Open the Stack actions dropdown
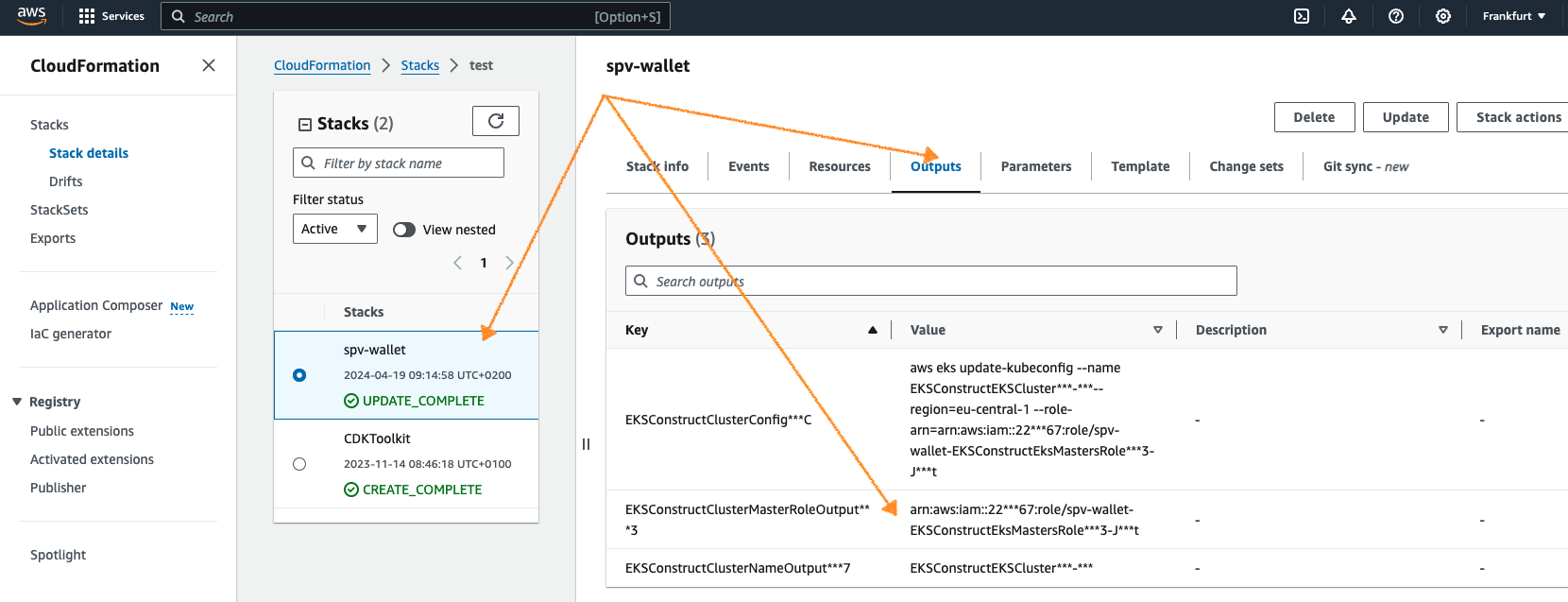 point(1512,117)
